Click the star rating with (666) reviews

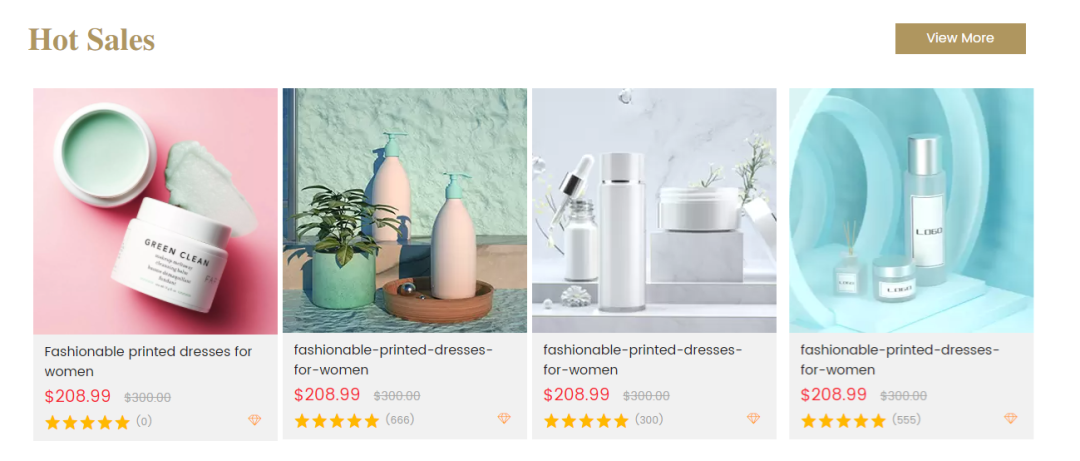(x=336, y=420)
